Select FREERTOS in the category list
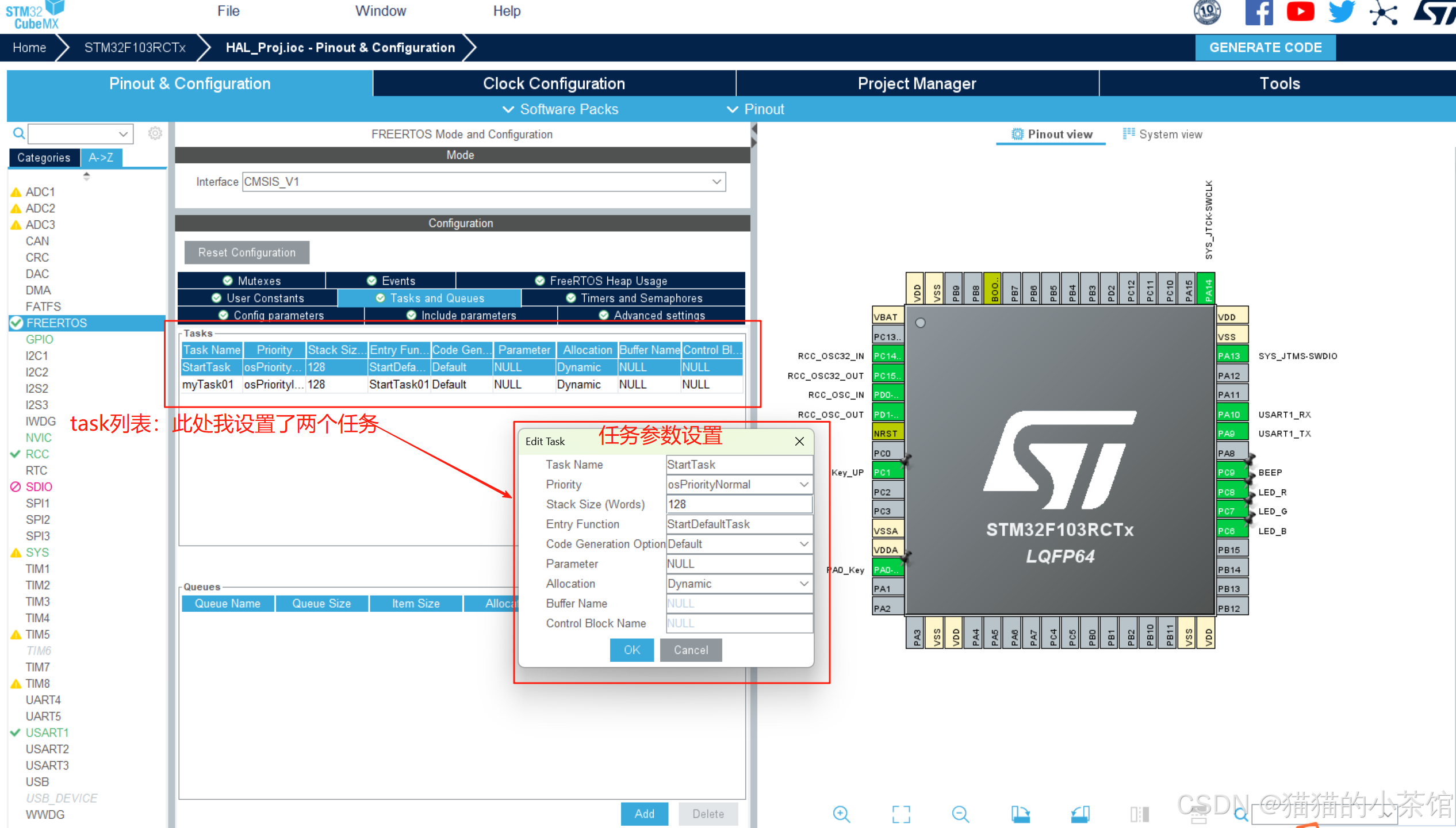This screenshot has width=1456, height=828. [x=87, y=323]
